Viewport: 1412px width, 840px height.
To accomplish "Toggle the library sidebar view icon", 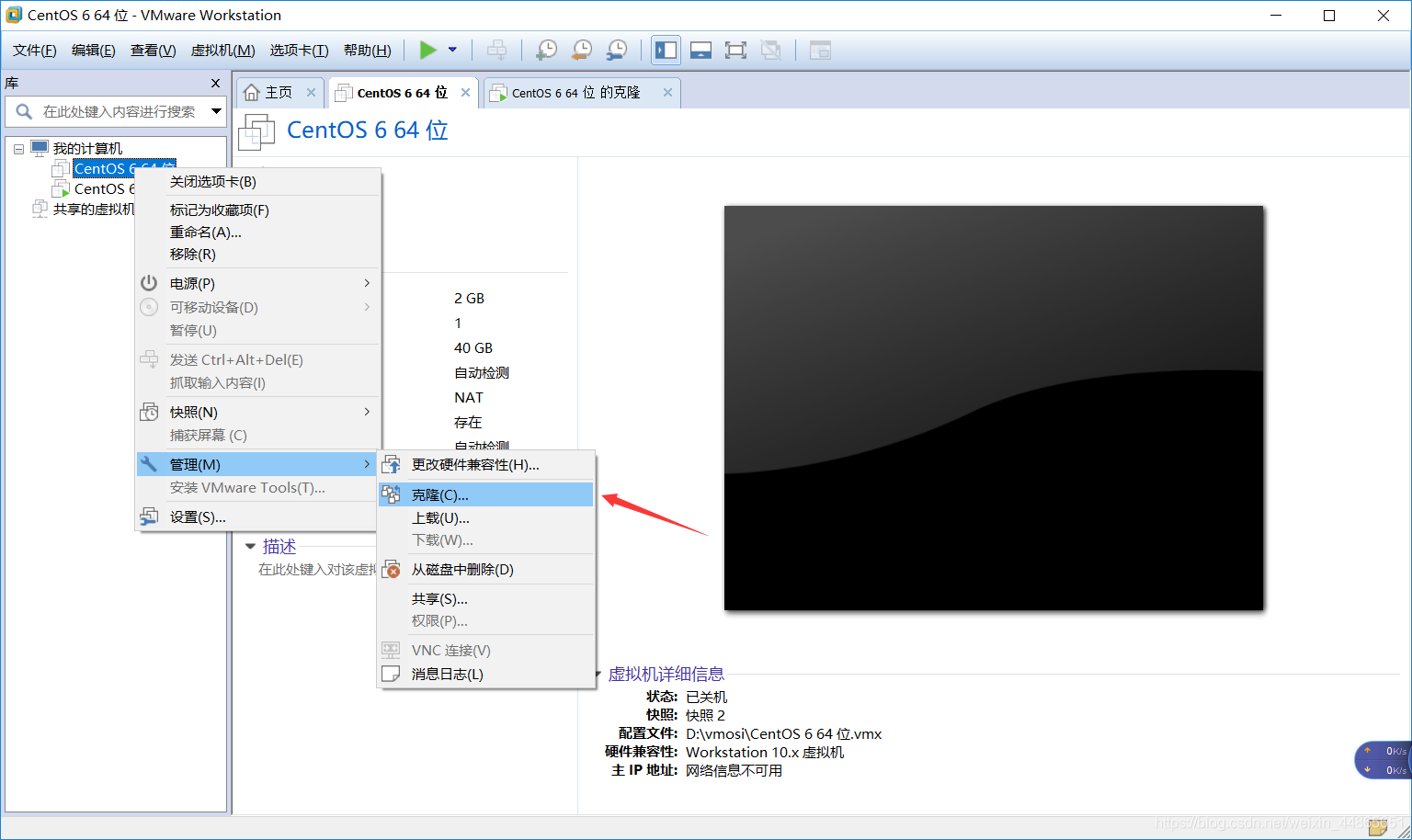I will tap(666, 50).
